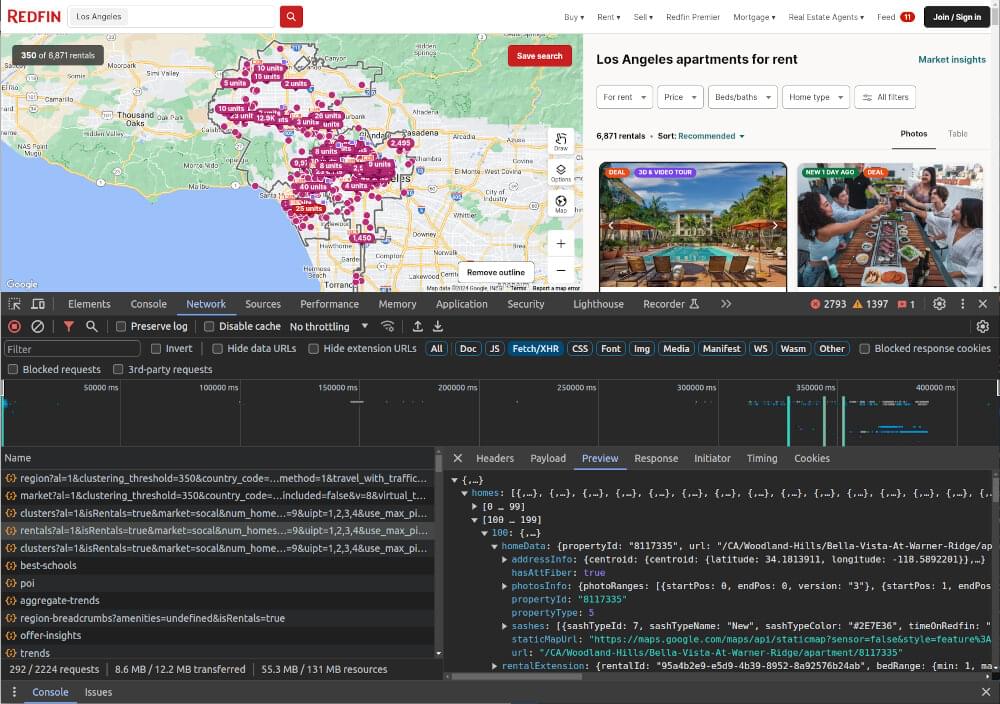Viewport: 1000px width, 704px height.
Task: Click the Save search button
Action: pos(539,56)
